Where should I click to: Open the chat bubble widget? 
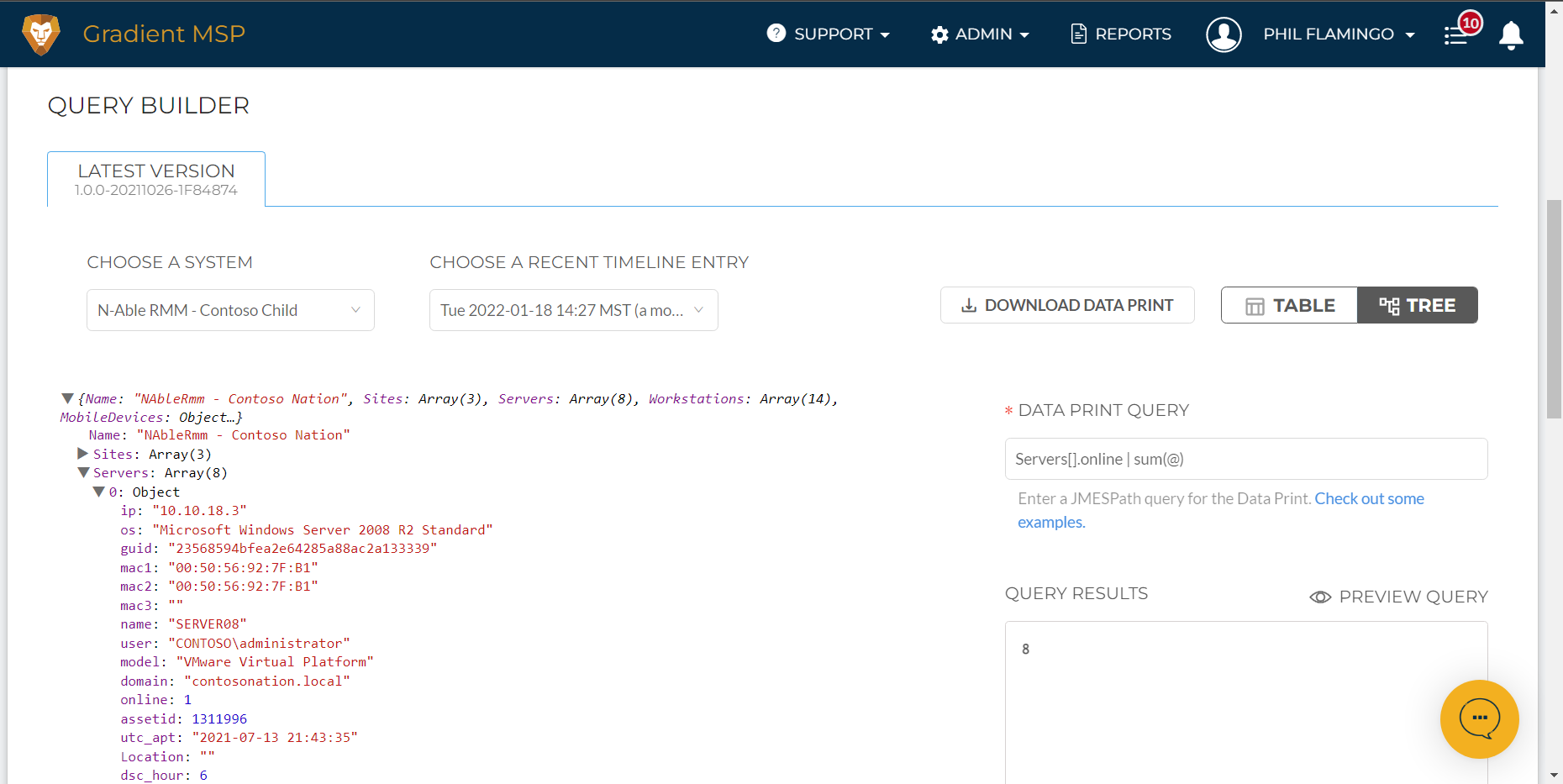click(x=1479, y=719)
